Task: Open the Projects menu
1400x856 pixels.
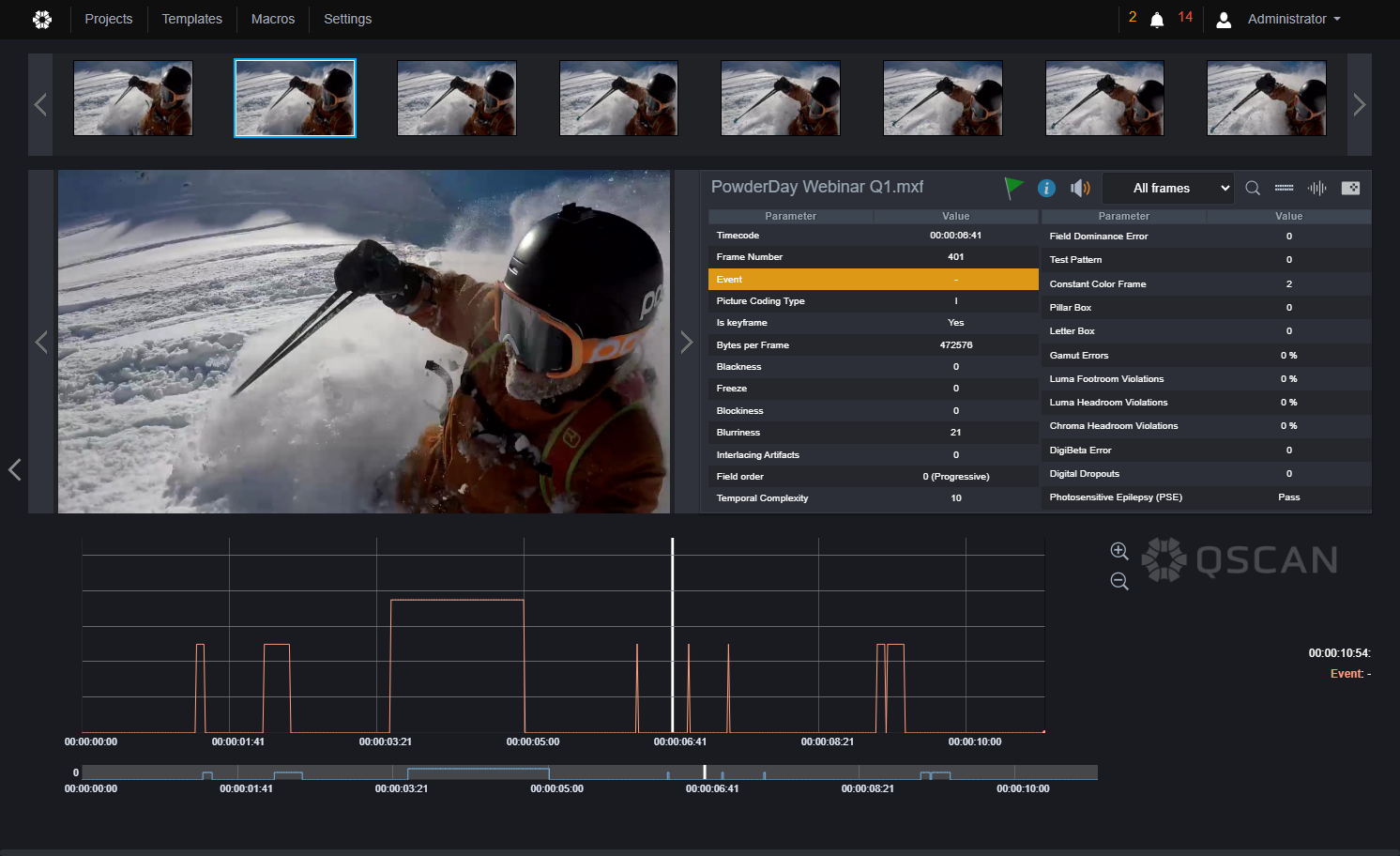Action: point(109,19)
